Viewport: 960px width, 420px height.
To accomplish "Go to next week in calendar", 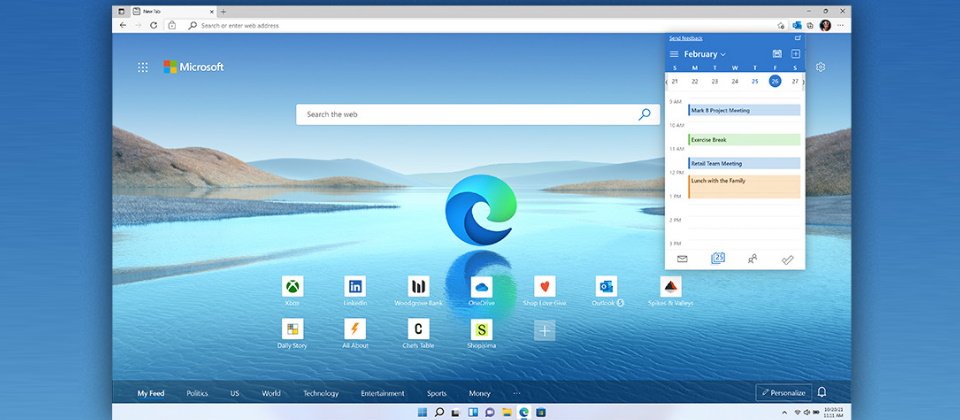I will 803,81.
